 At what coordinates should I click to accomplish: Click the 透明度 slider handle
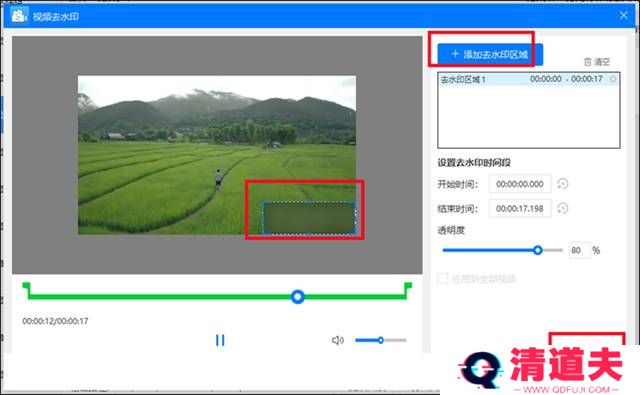pos(538,250)
